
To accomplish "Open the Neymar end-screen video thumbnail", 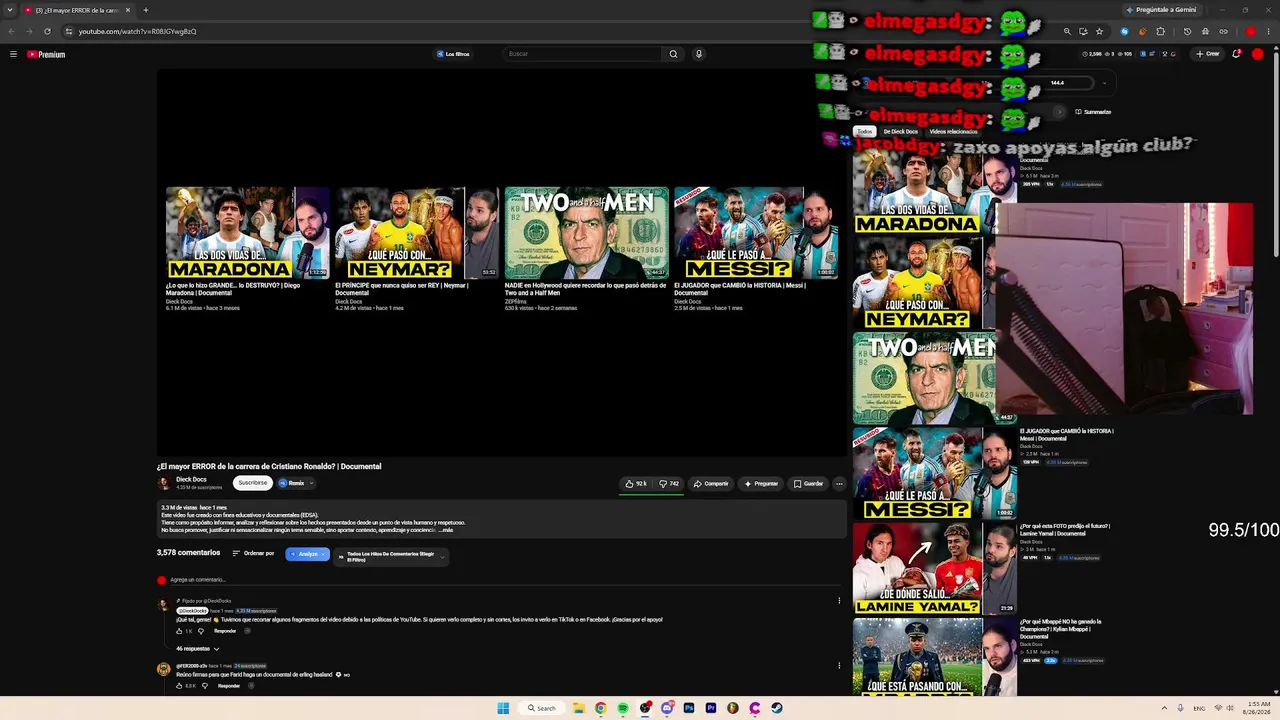I will coord(417,232).
